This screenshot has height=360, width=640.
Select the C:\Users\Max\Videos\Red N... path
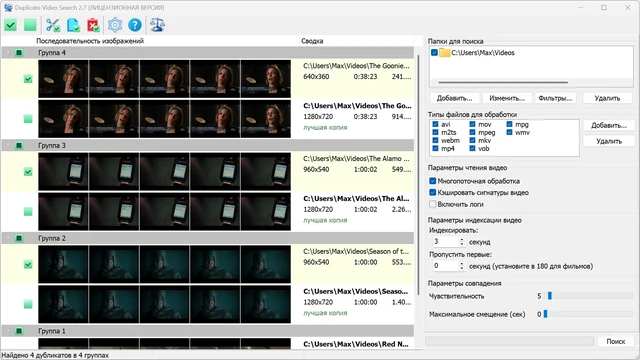[356, 344]
